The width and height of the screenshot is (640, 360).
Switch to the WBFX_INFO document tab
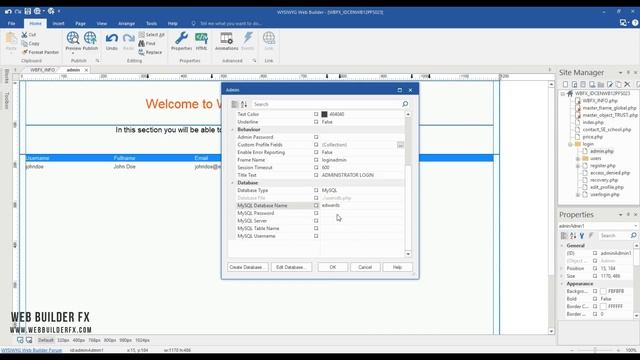(x=42, y=70)
